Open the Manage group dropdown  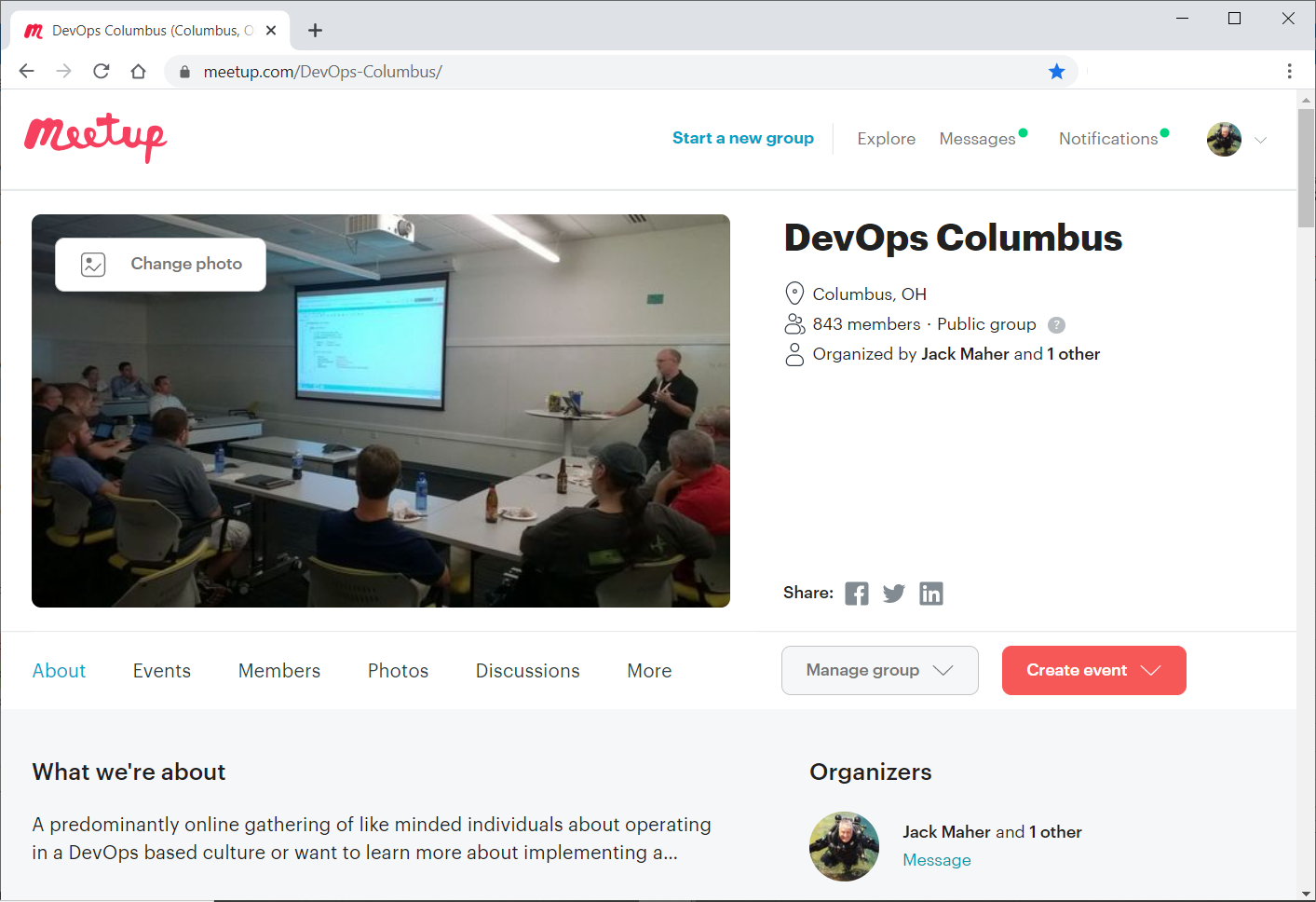pos(879,670)
